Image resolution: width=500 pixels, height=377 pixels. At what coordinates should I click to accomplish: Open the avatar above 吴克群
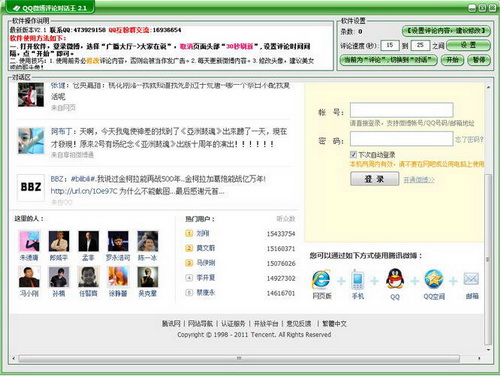coord(148,277)
